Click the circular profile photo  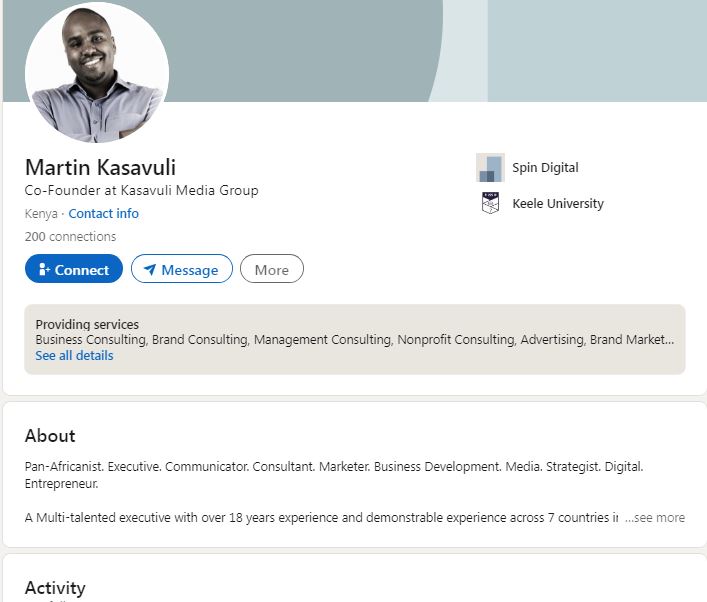[97, 71]
